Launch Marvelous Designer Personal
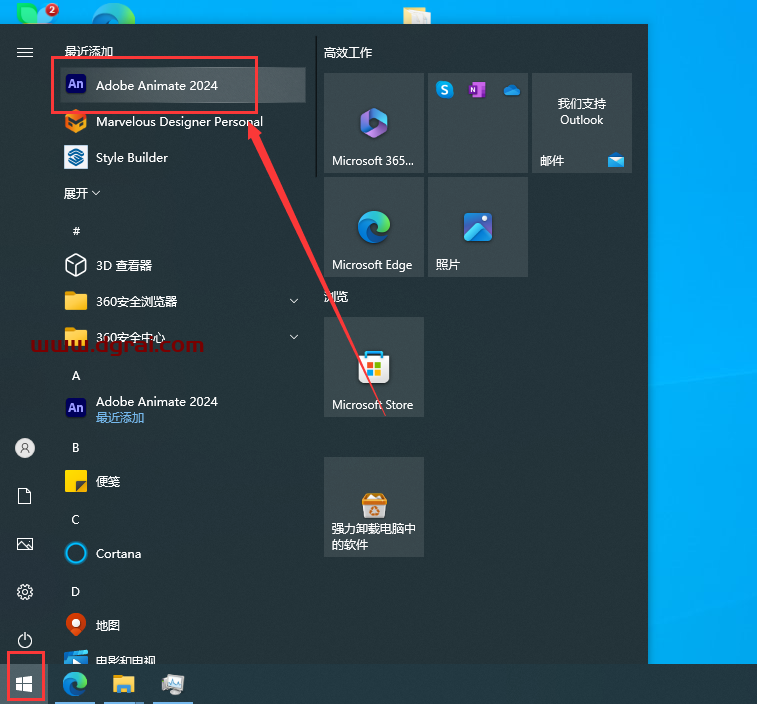Viewport: 757px width, 704px height. pyautogui.click(x=182, y=121)
